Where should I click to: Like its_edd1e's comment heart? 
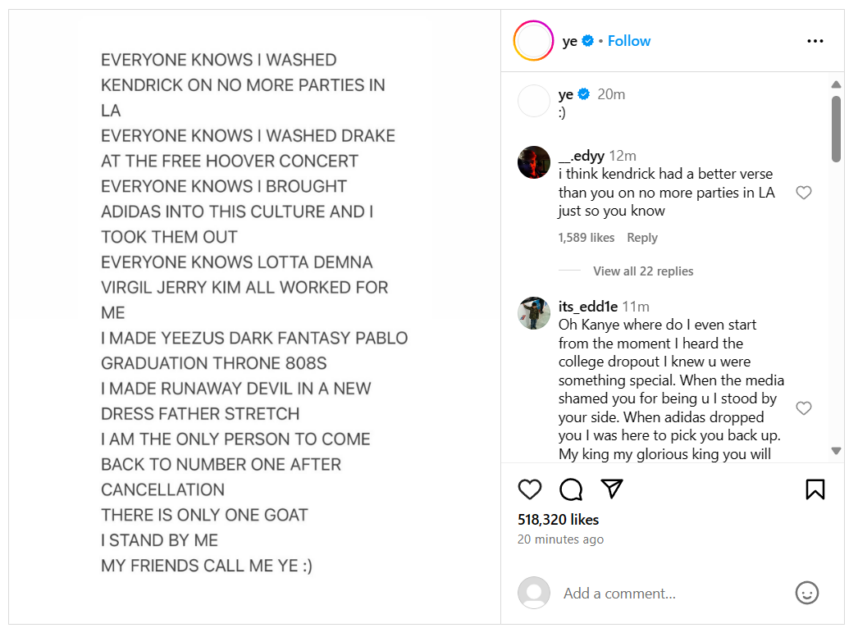click(803, 408)
